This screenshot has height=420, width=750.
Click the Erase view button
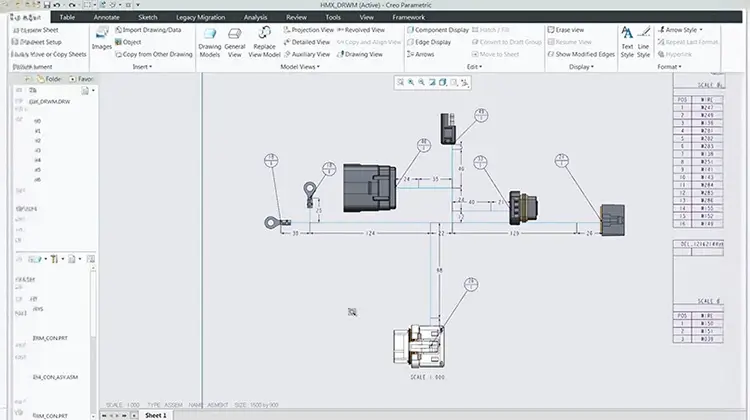tap(571, 30)
